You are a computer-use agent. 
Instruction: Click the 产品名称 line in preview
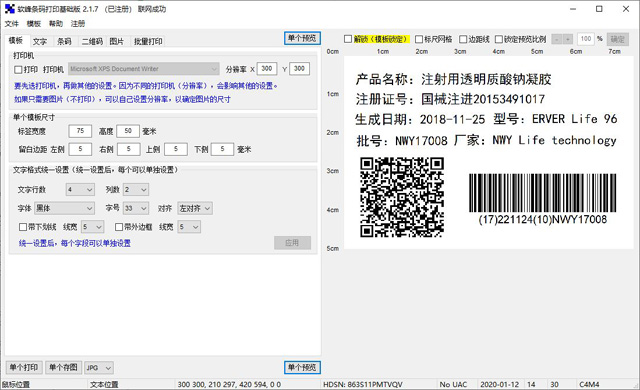(453, 79)
